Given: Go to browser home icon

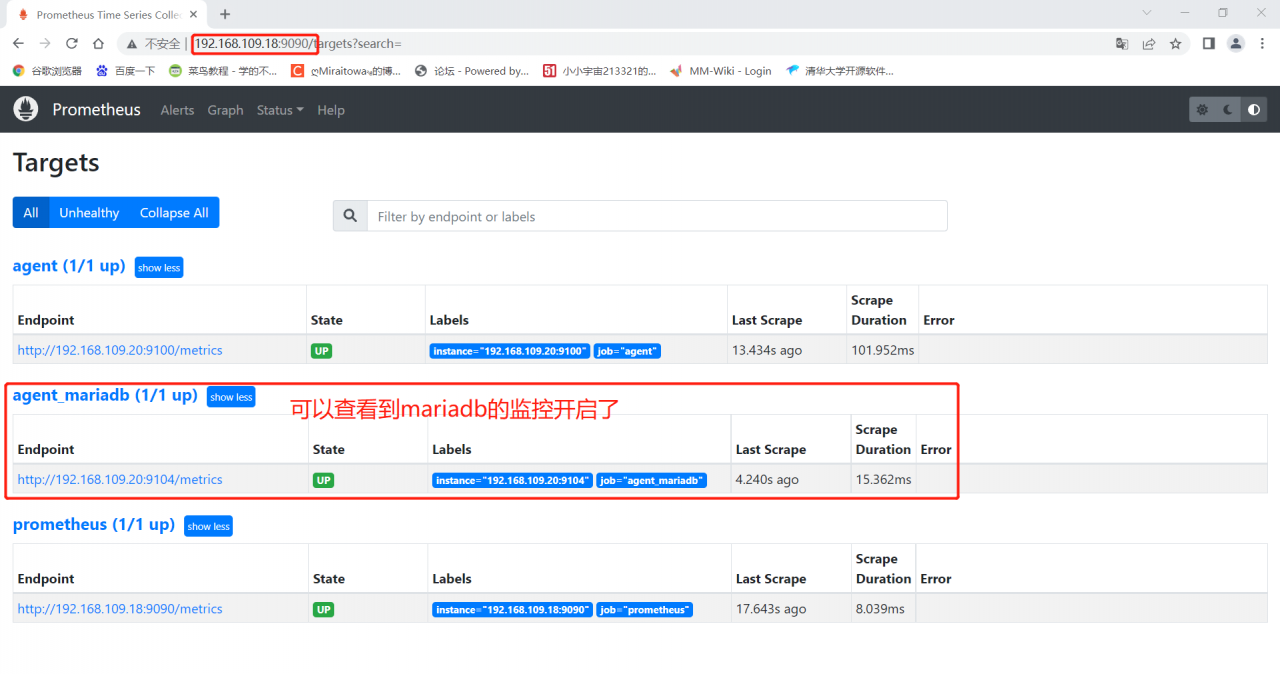Looking at the screenshot, I should [98, 44].
